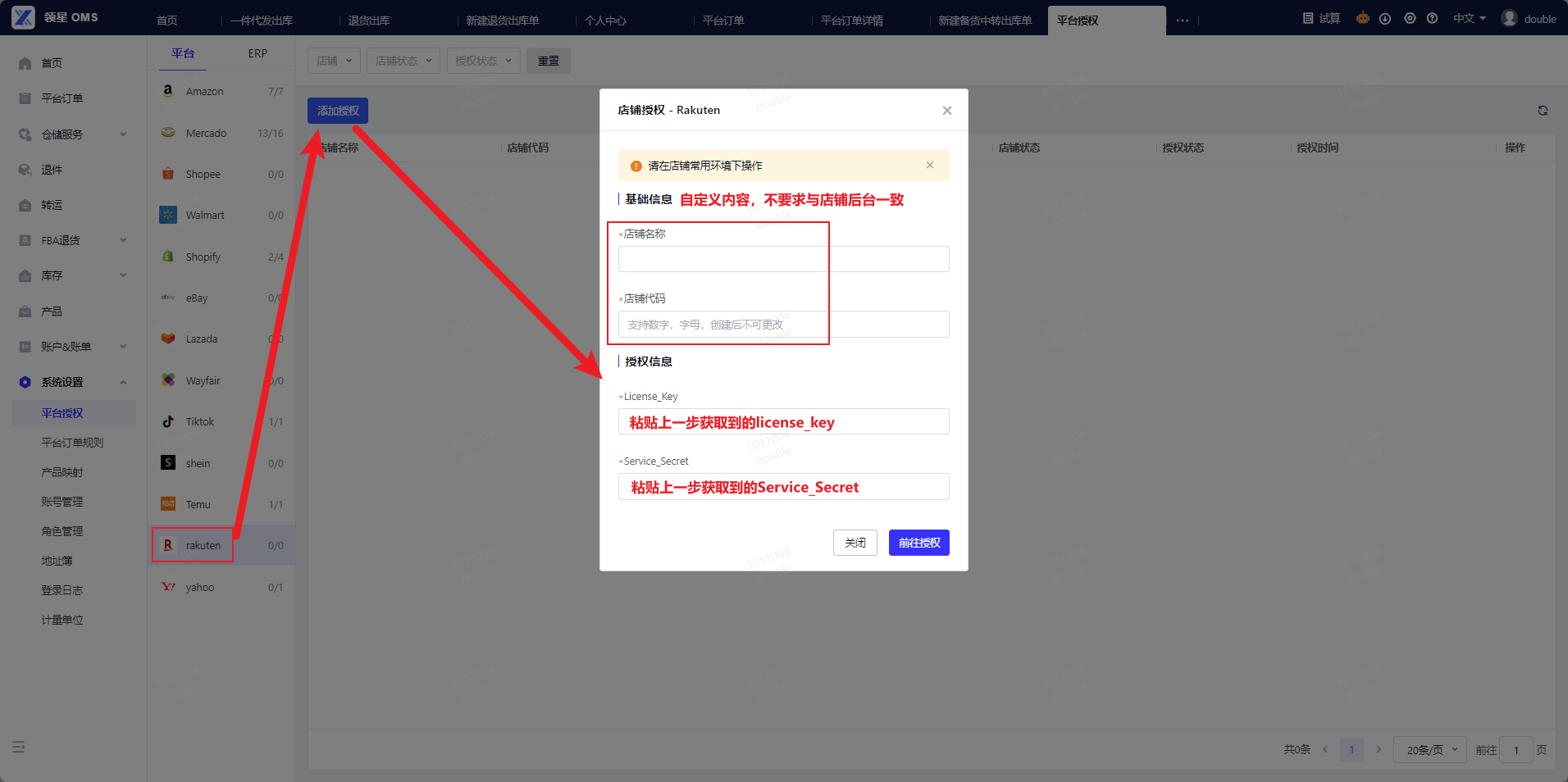This screenshot has height=782, width=1568.
Task: Switch to the 平台订单详情 tab
Action: pos(852,20)
